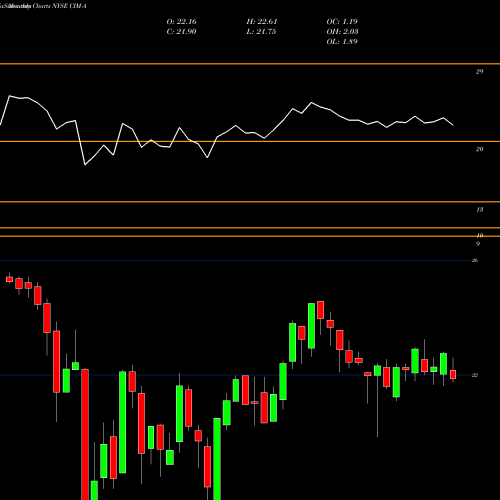Click the 'Charts NYSE CIM-A' title text

point(59,6)
